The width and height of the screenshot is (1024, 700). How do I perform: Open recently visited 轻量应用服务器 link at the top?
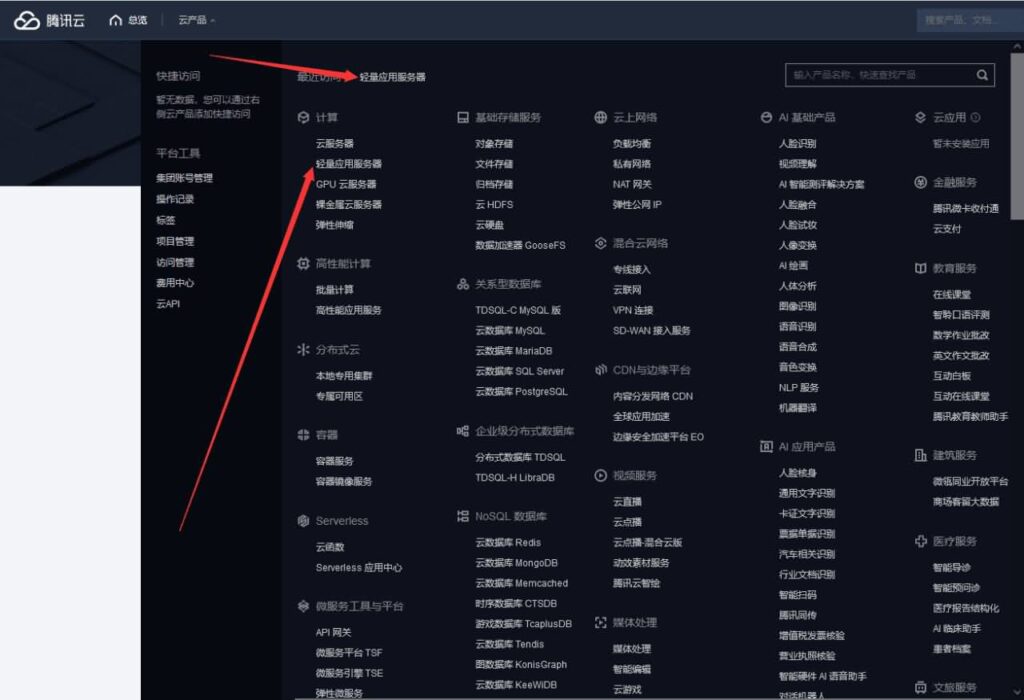(x=392, y=77)
